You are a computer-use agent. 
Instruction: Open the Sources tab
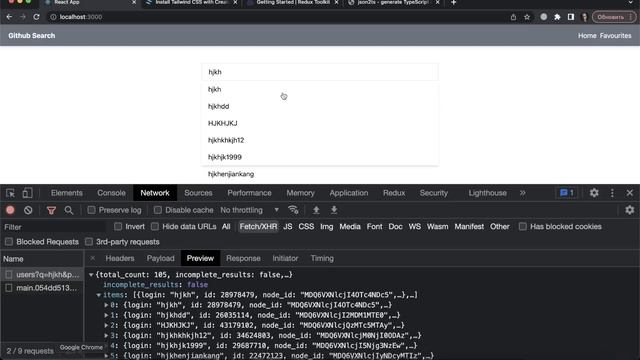point(198,193)
